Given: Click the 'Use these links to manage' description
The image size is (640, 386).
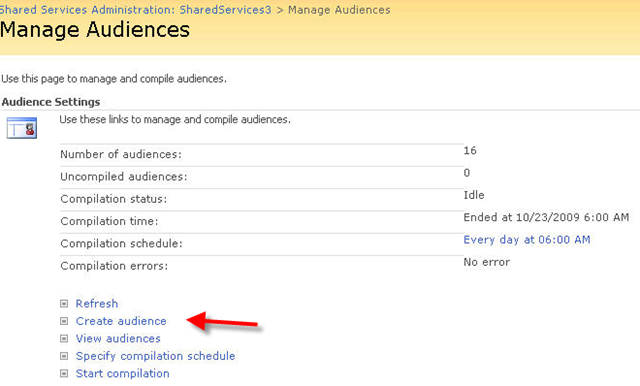Looking at the screenshot, I should tap(175, 120).
